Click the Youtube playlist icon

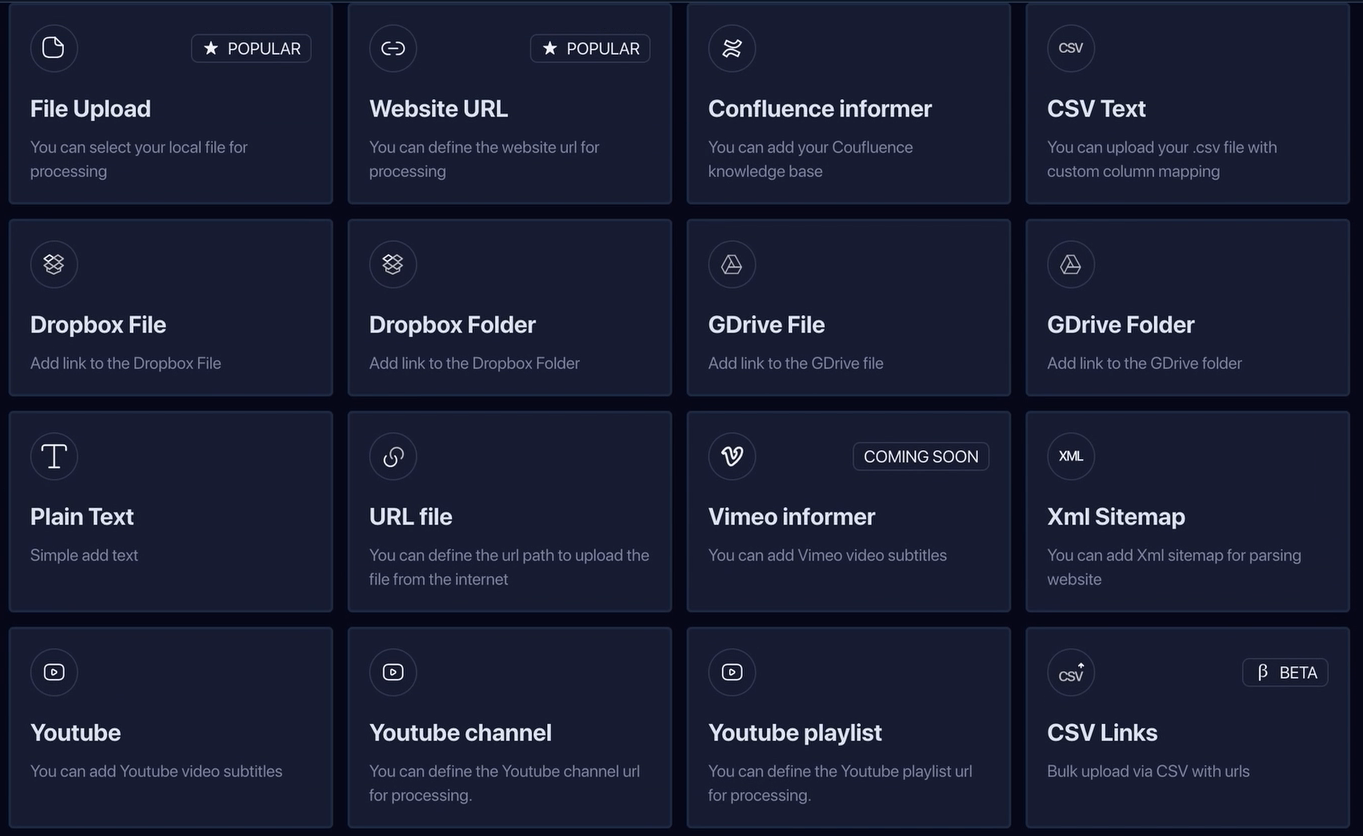click(x=732, y=672)
